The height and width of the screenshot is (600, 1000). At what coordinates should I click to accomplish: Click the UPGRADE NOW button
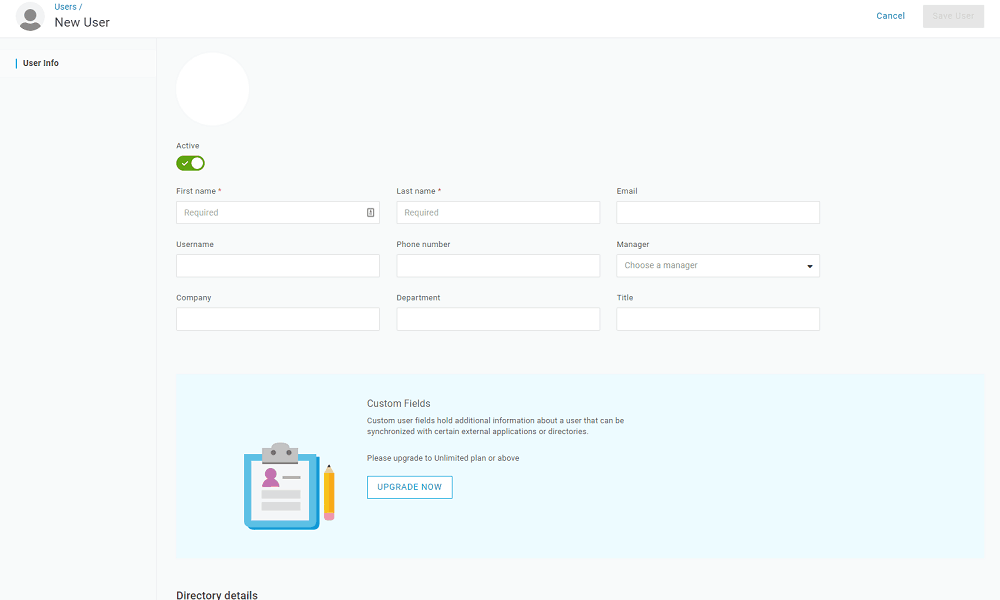409,487
